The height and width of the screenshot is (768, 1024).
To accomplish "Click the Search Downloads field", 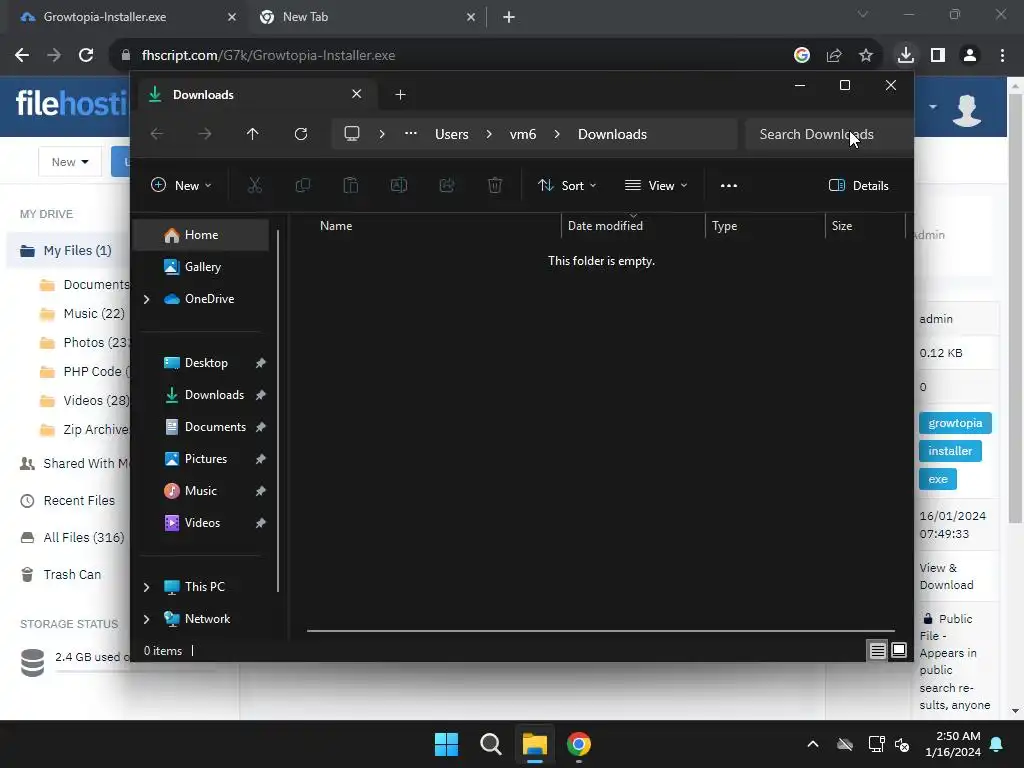I will click(x=828, y=134).
